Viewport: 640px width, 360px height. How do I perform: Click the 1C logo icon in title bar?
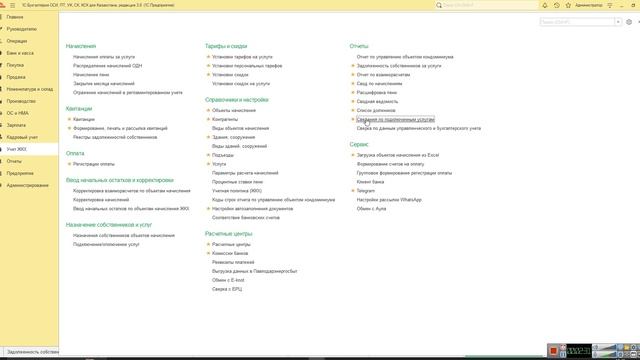click(2, 5)
